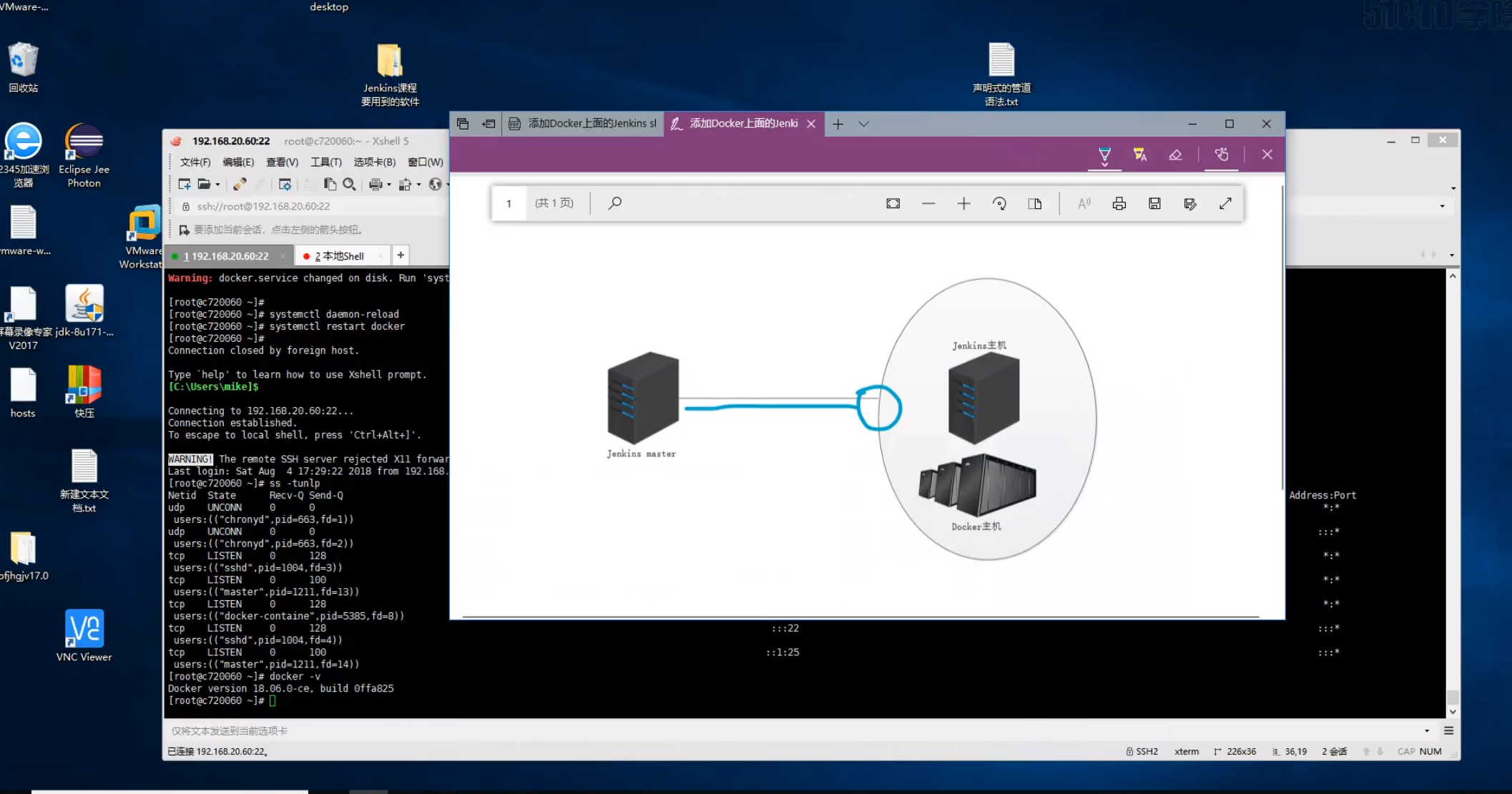Open the 查看(V) menu in Xshell
This screenshot has height=794, width=1512.
[282, 162]
